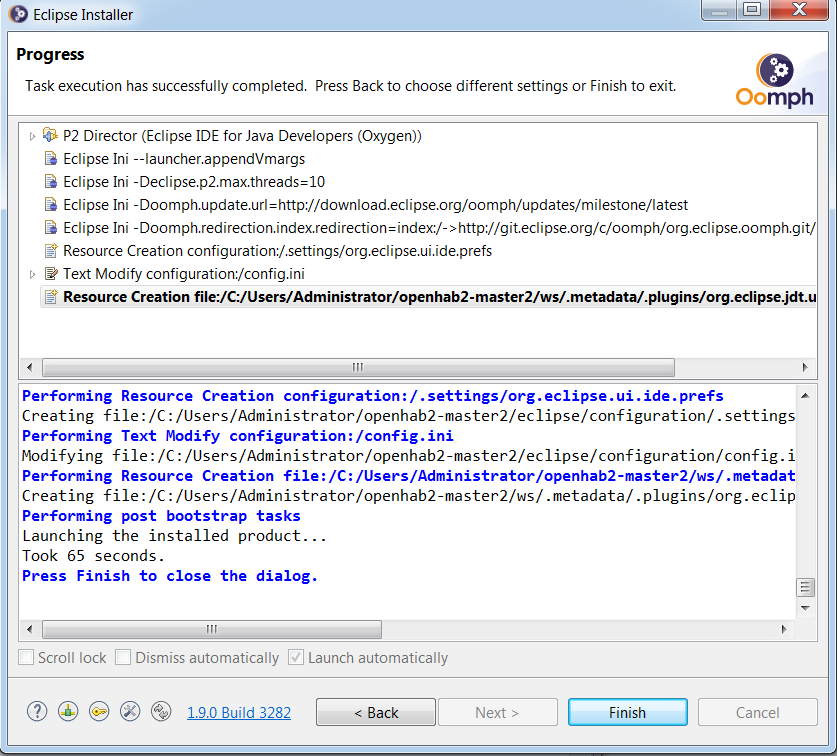
Task: Select the Text Modify configuration:/config.ini row
Action: coord(184,274)
